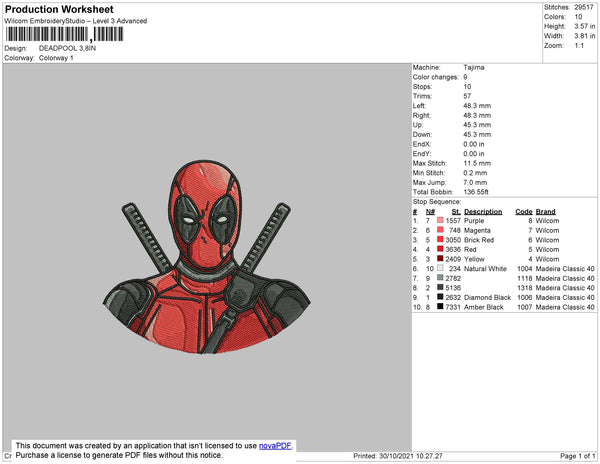Viewport: 600px width, 464px height.
Task: Click the height value '3.57 in'
Action: click(584, 26)
